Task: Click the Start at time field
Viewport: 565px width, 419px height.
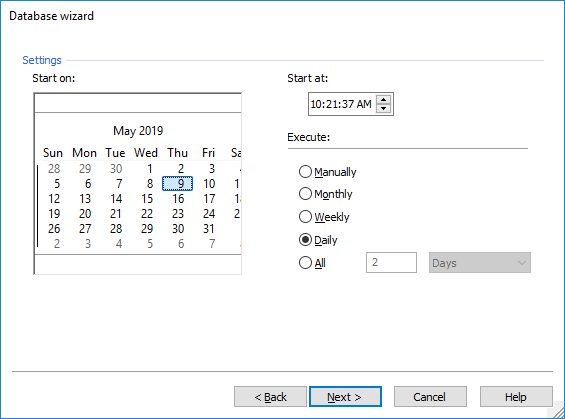Action: pyautogui.click(x=341, y=104)
